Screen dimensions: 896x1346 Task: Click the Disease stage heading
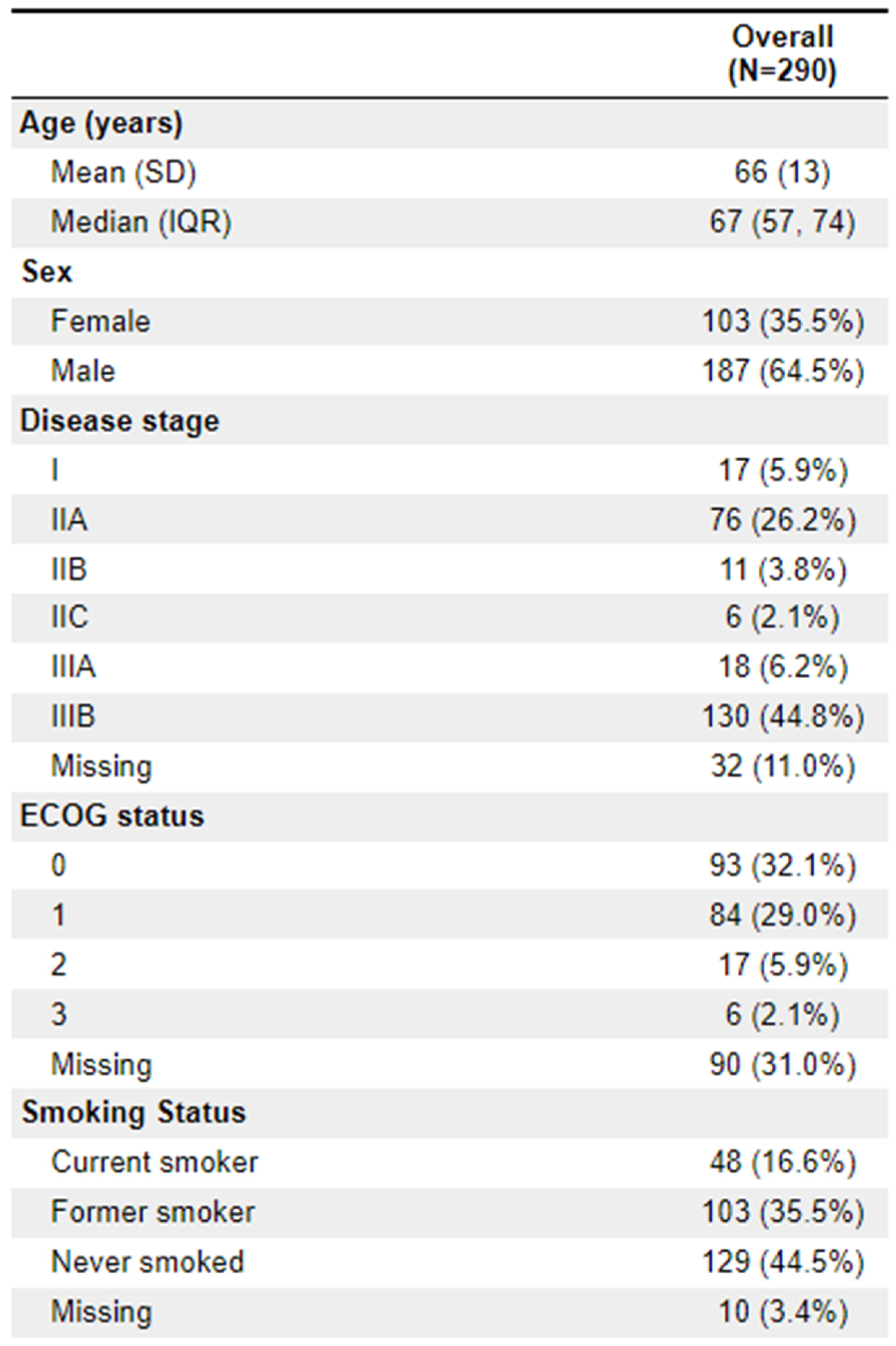119,421
